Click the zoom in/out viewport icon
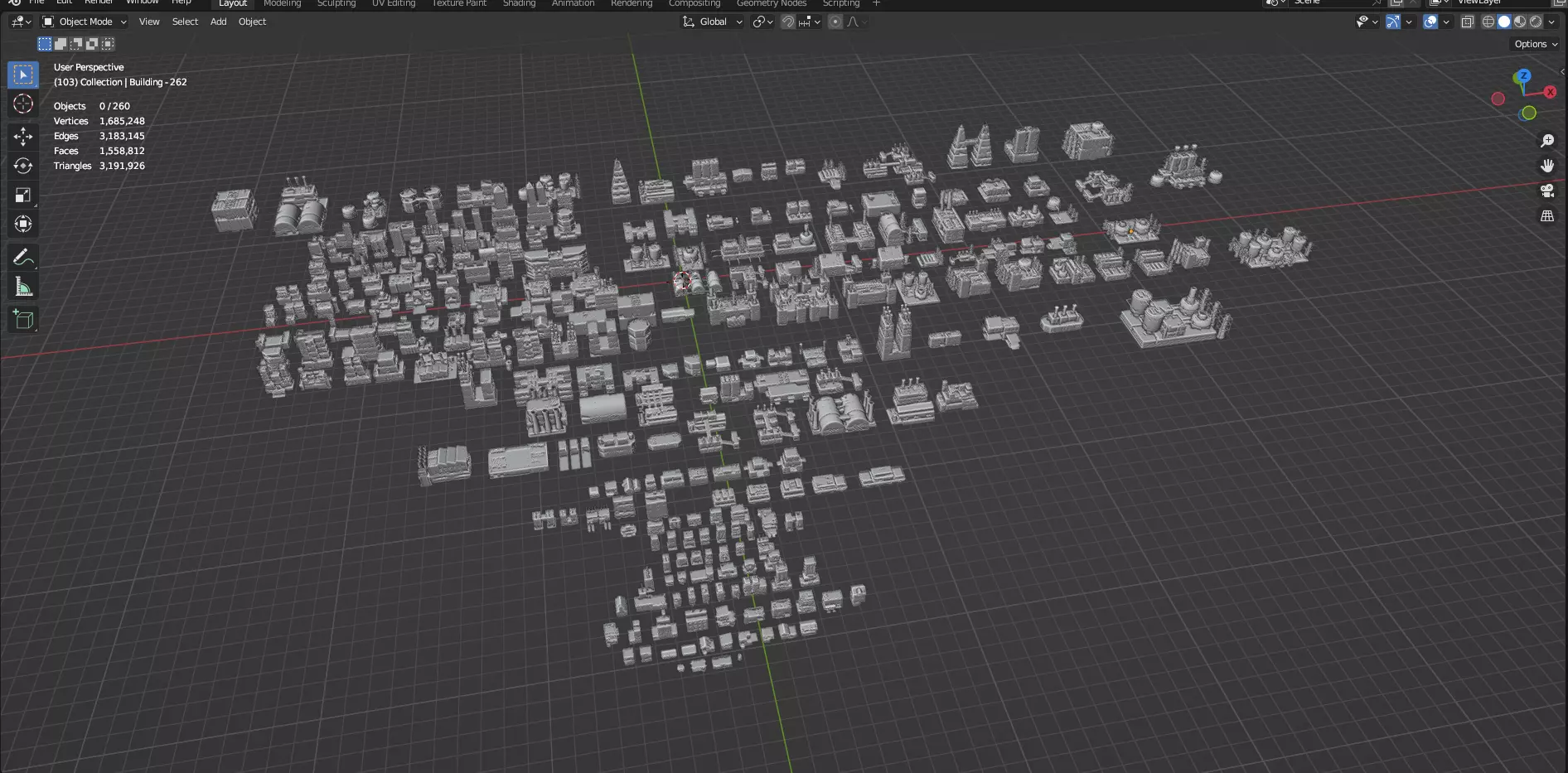Screen dimensions: 1568x773 point(1546,141)
